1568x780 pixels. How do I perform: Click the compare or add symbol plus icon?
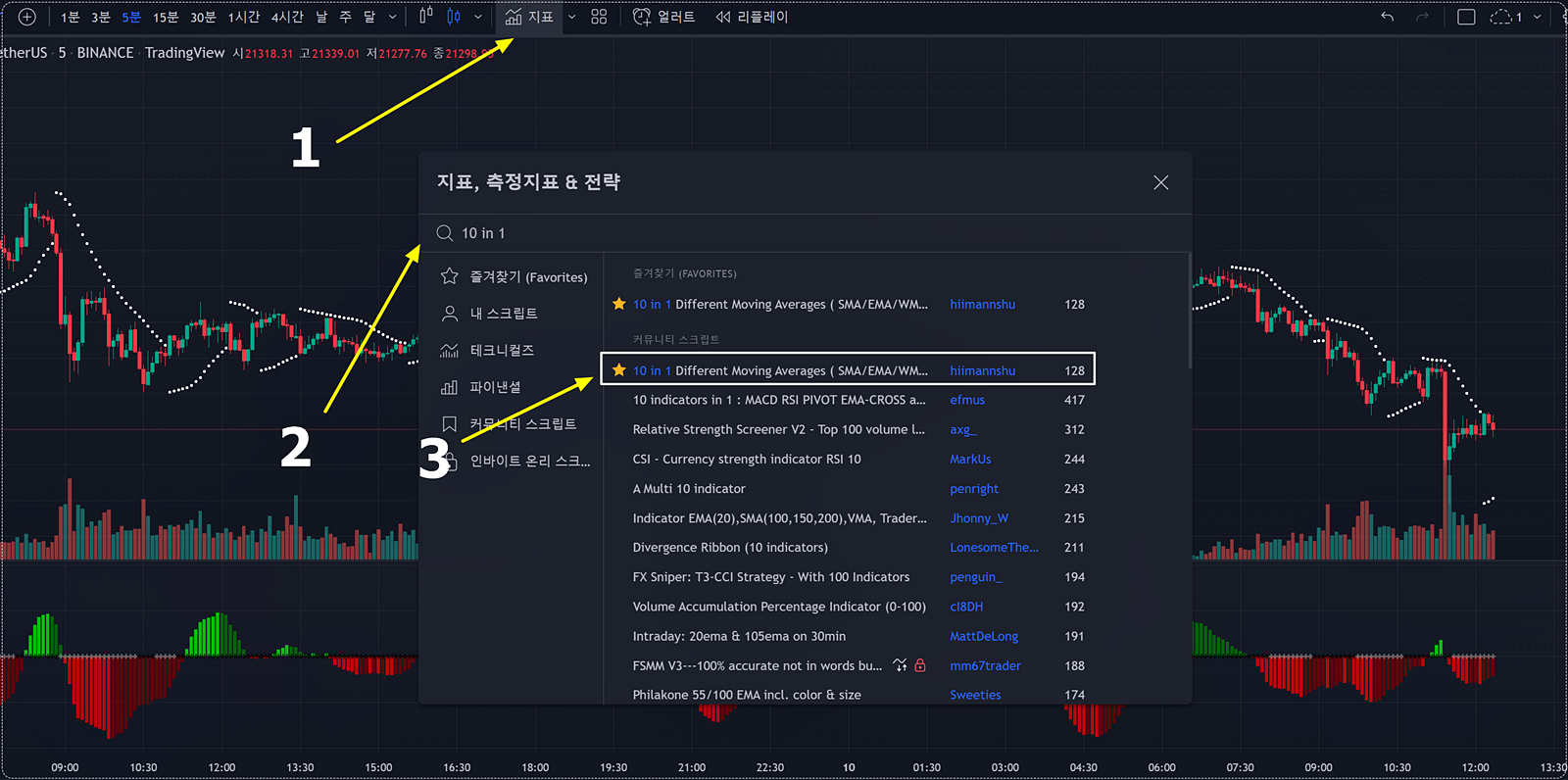pyautogui.click(x=27, y=17)
